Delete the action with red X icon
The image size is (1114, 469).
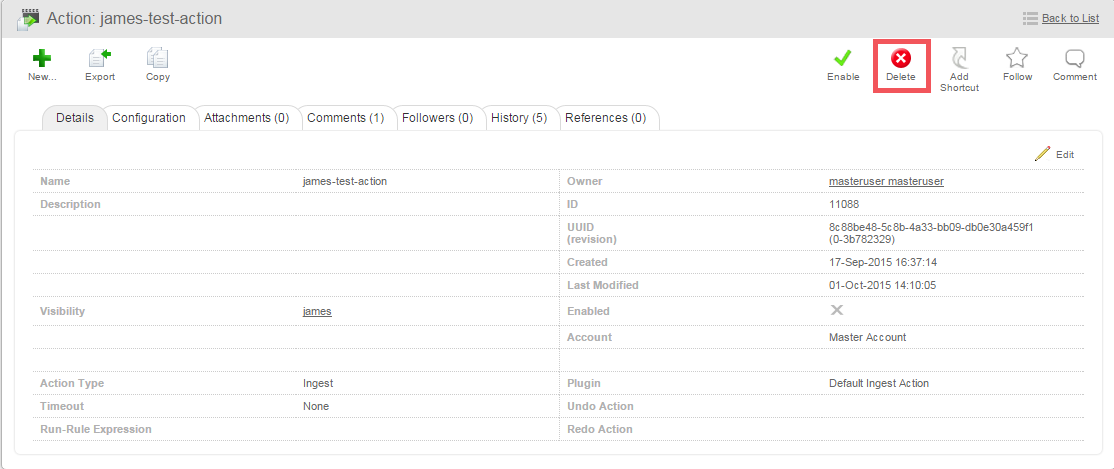point(901,60)
